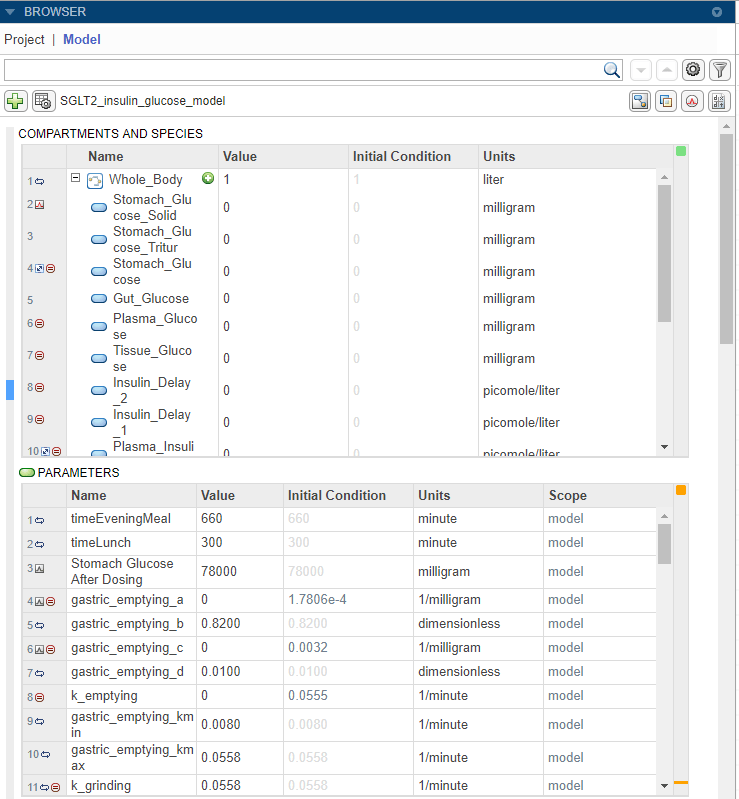Go to next search result arrow

(641, 70)
